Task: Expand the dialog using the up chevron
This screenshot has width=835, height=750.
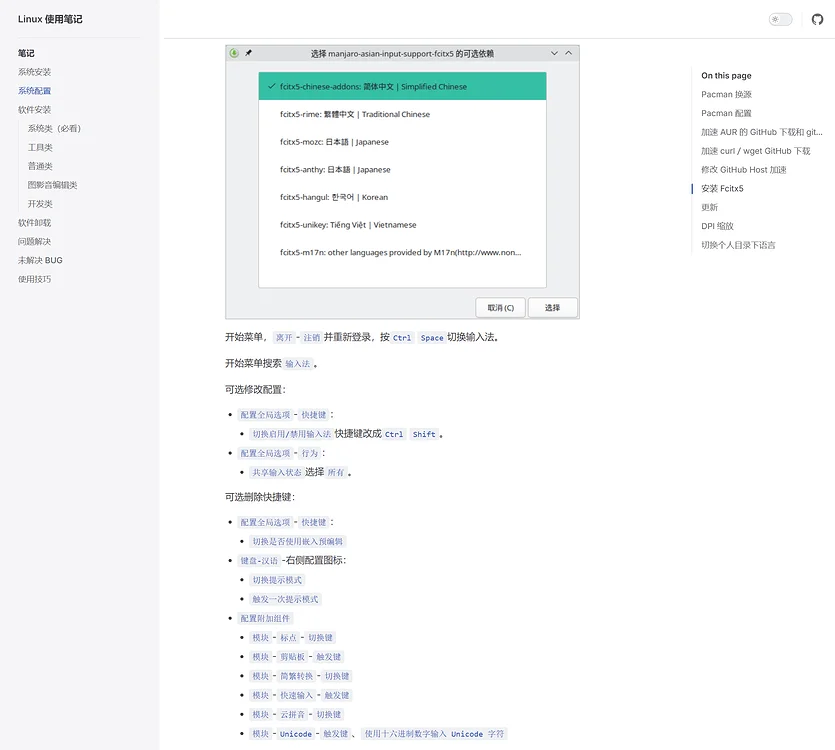Action: [x=569, y=52]
